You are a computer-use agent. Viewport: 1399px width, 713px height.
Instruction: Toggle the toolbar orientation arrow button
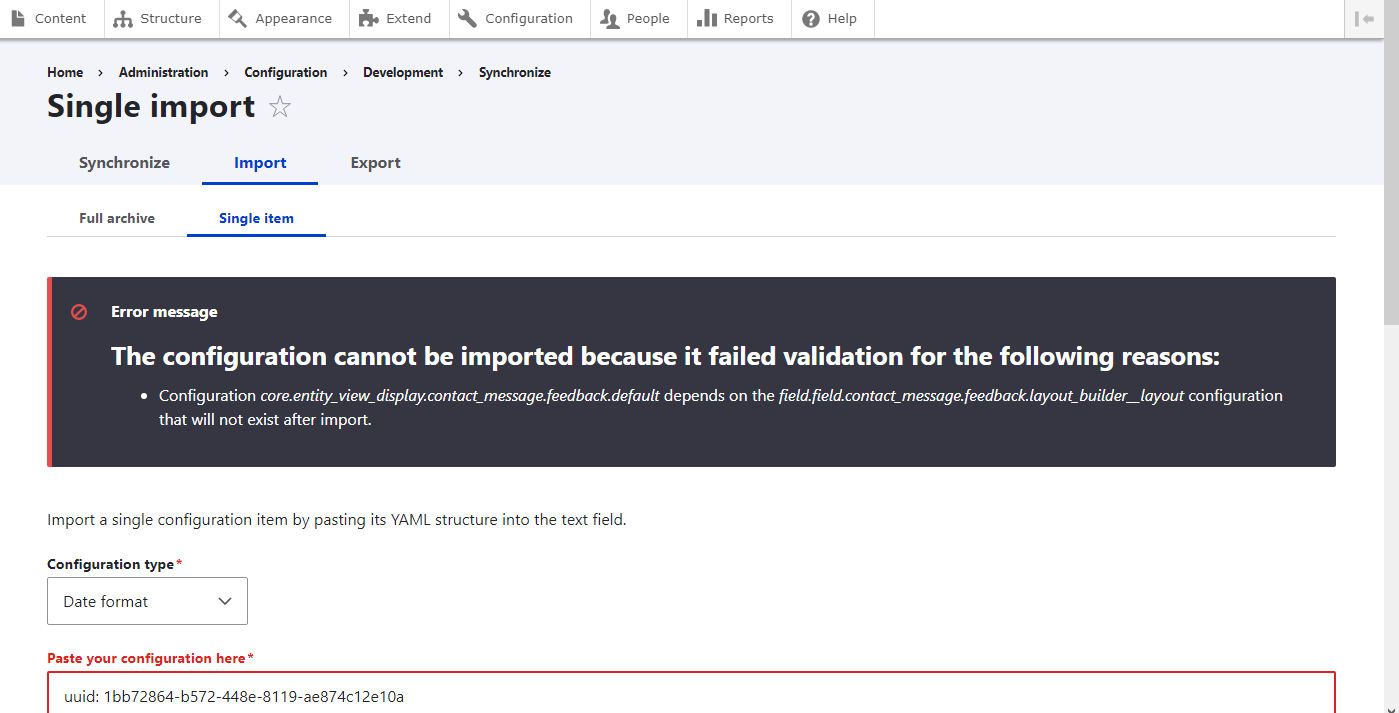pos(1364,19)
